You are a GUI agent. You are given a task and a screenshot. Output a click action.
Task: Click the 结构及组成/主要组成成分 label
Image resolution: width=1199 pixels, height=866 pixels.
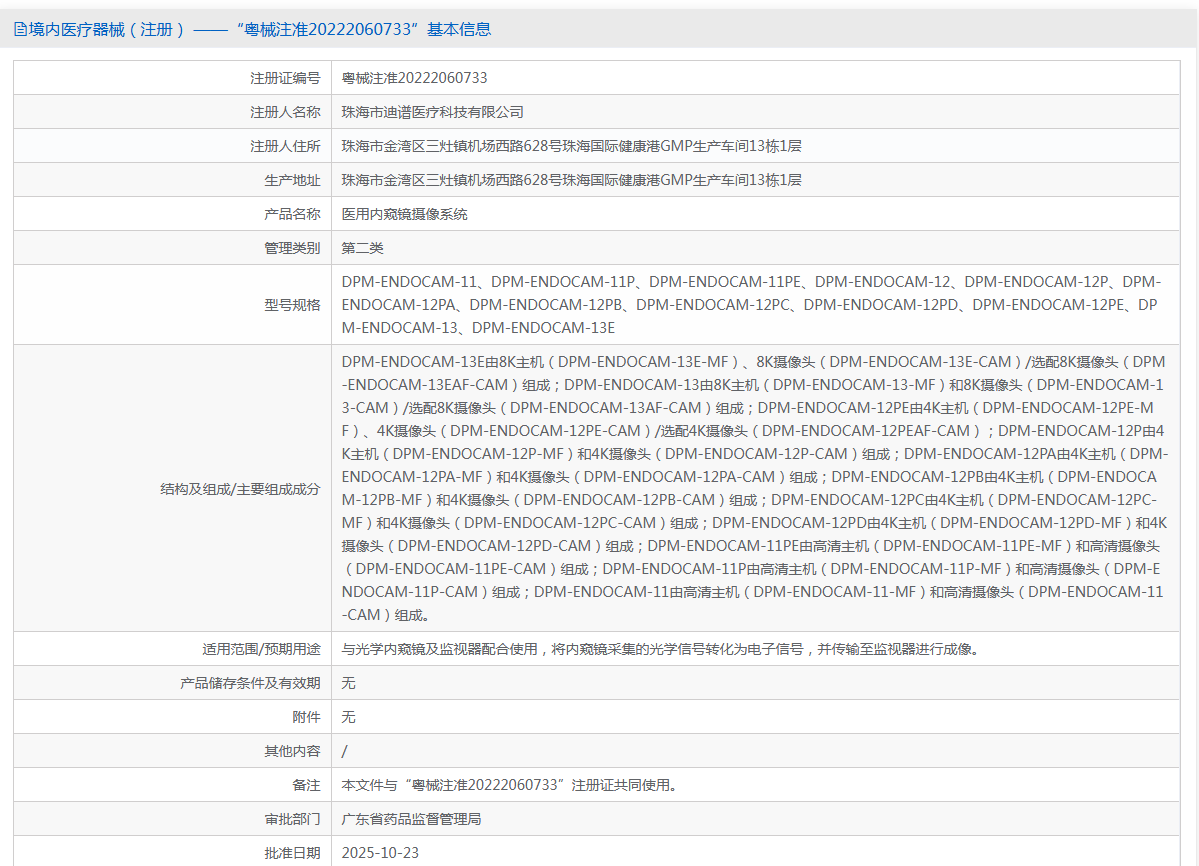(240, 489)
